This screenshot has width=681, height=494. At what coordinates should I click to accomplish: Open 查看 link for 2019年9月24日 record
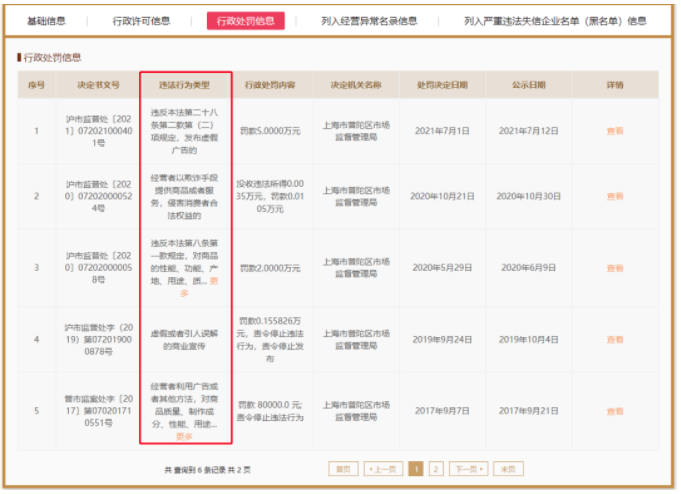click(615, 340)
